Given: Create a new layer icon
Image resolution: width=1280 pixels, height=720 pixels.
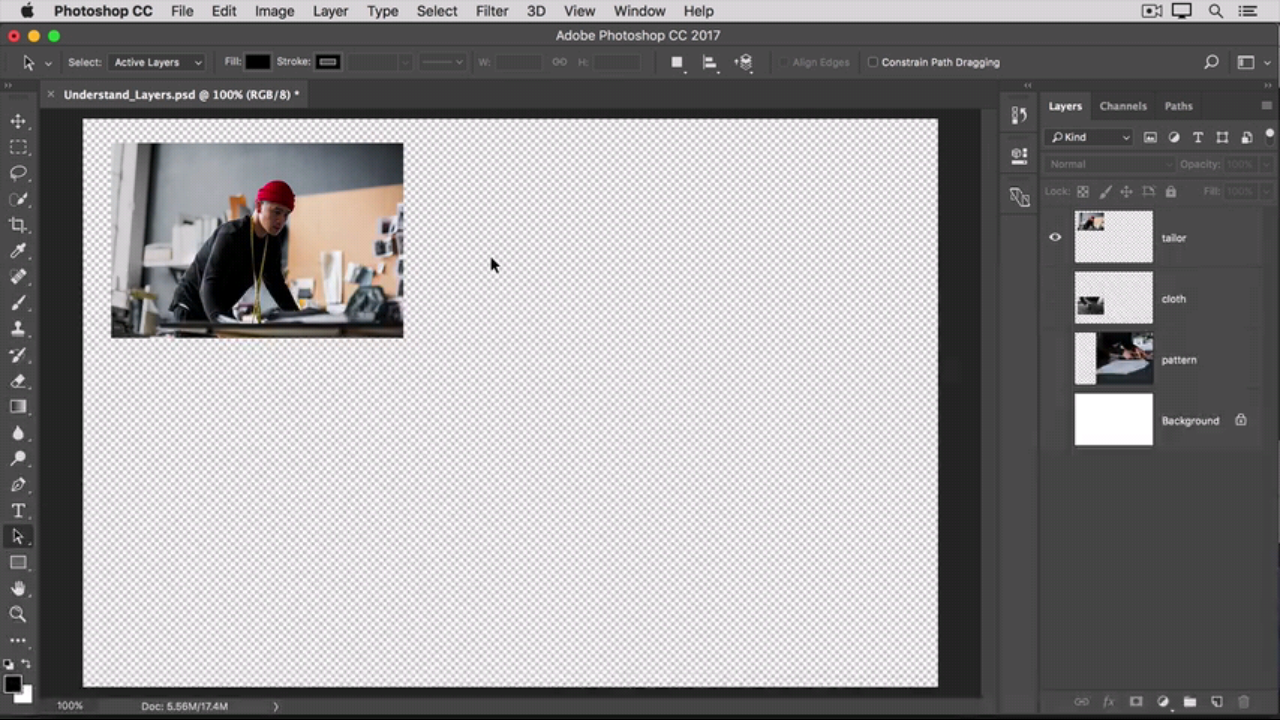Looking at the screenshot, I should pos(1217,703).
